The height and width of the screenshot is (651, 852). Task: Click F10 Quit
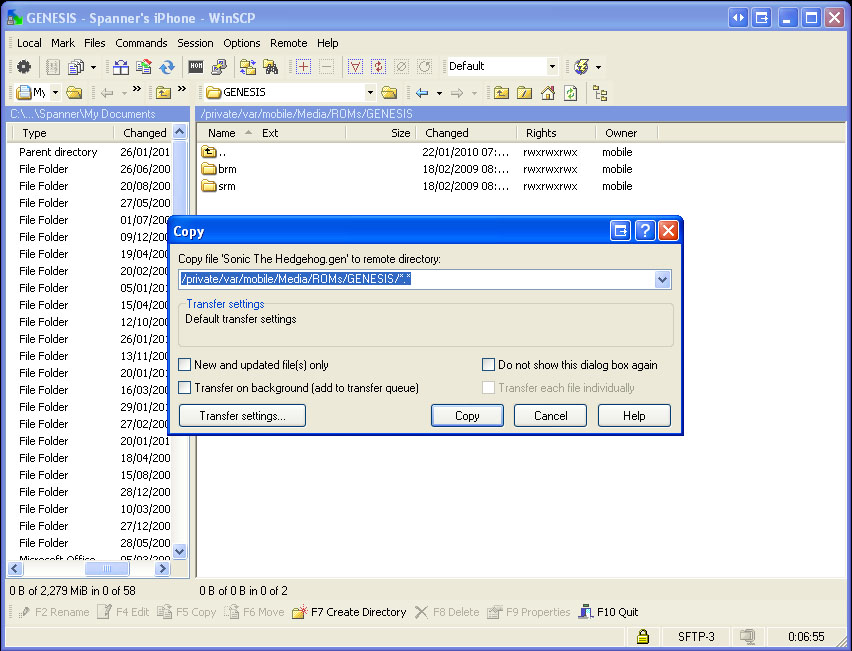click(608, 612)
